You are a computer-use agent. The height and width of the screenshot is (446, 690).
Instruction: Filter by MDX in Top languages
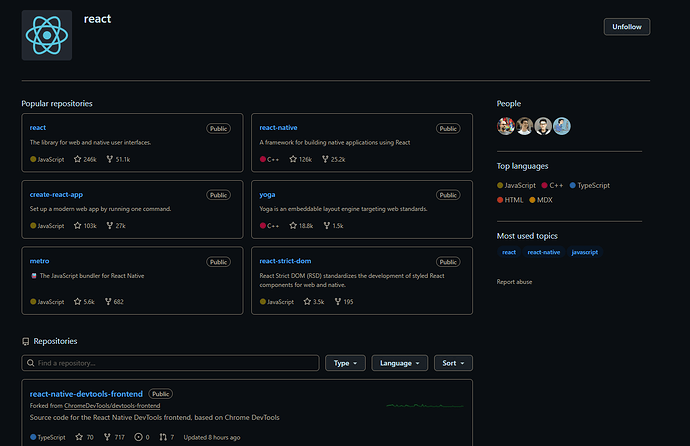[x=541, y=200]
